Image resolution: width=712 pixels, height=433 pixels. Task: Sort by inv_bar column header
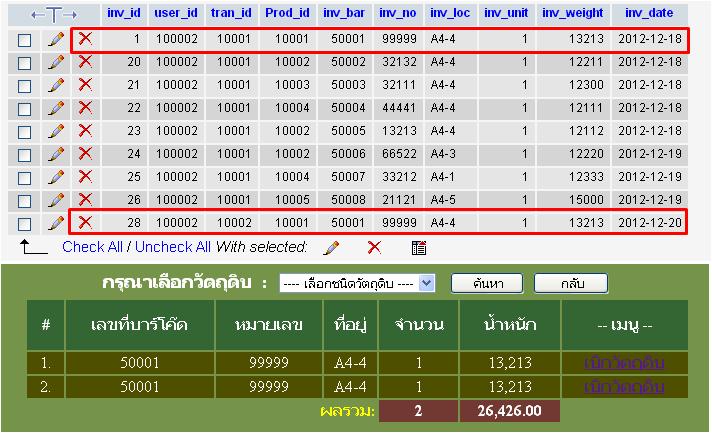[x=344, y=13]
